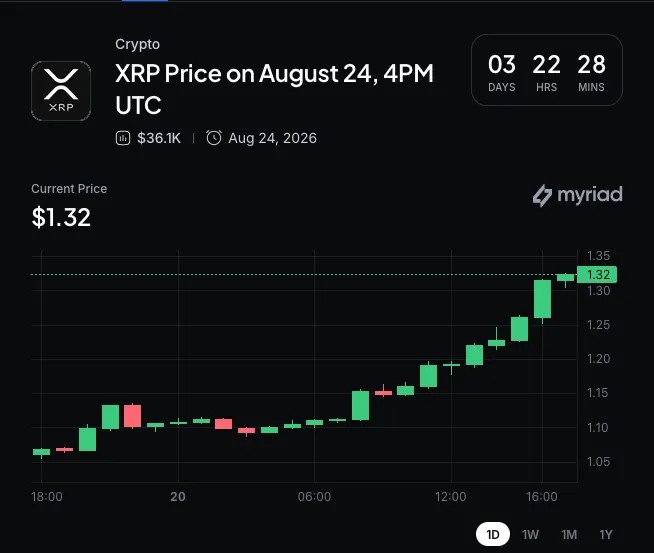Click the Crypto category link

click(x=137, y=44)
